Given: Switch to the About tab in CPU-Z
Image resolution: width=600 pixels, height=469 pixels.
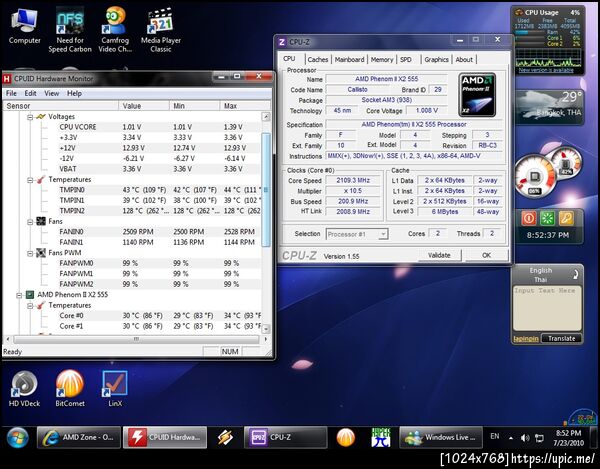Looking at the screenshot, I should [464, 60].
